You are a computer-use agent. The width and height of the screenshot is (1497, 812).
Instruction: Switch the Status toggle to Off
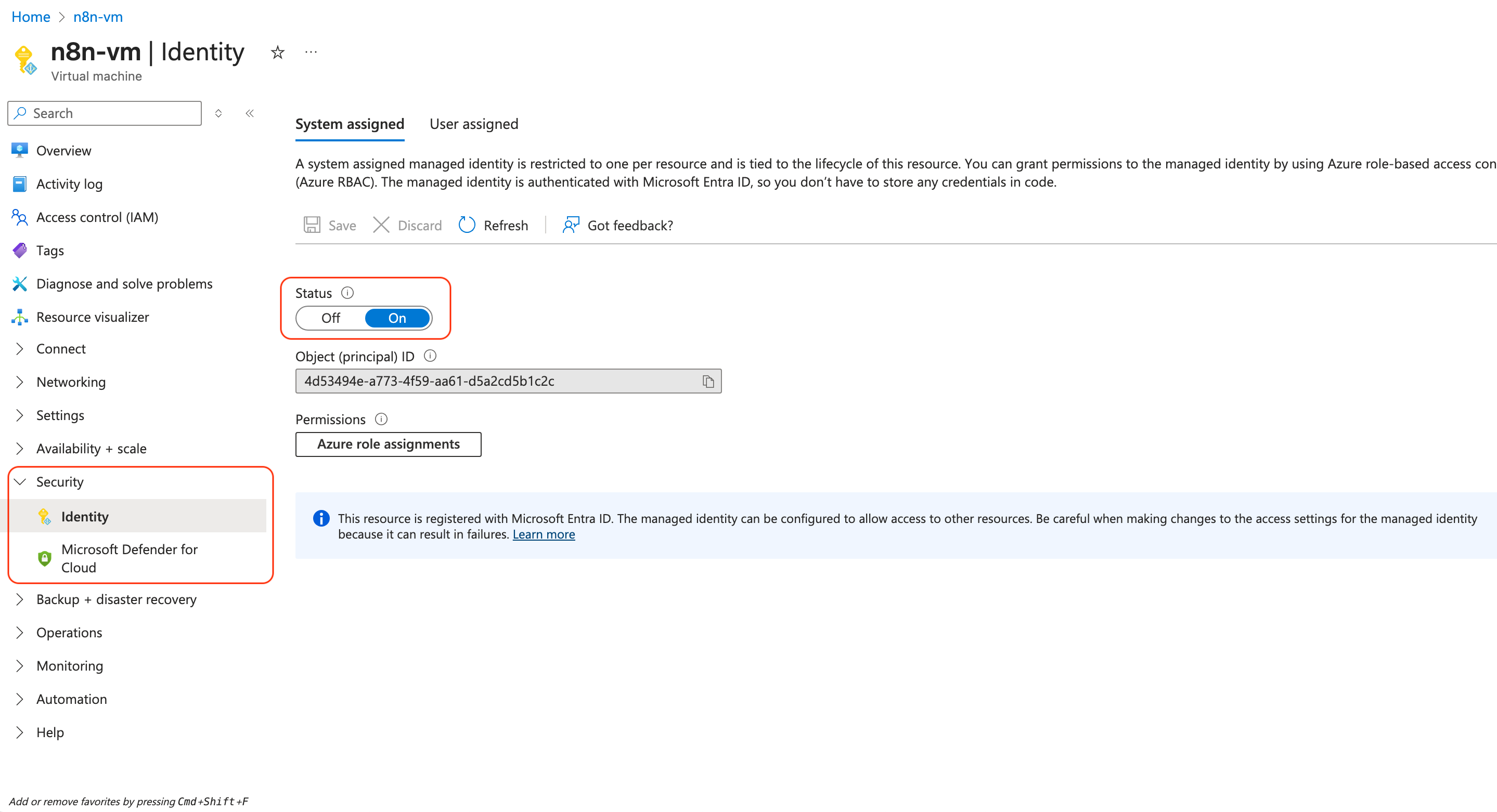click(x=331, y=318)
